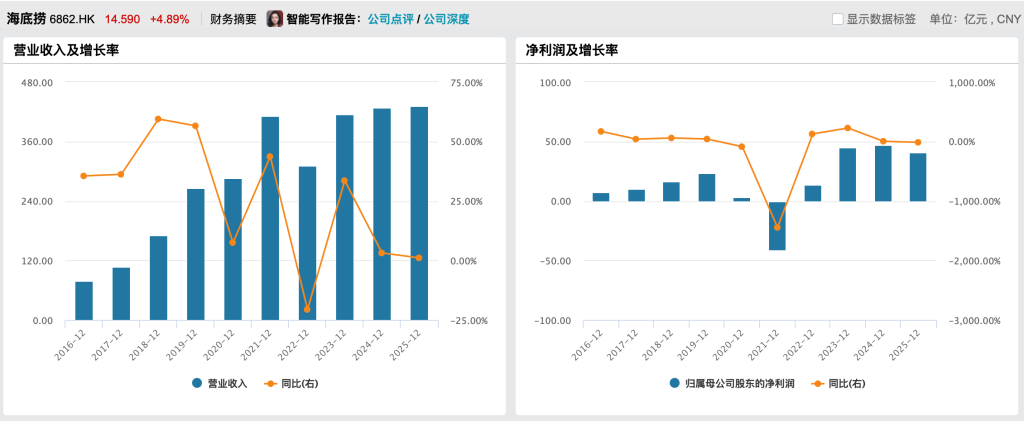Click the smart writing report avatar icon
This screenshot has height=421, width=1024.
click(x=275, y=19)
